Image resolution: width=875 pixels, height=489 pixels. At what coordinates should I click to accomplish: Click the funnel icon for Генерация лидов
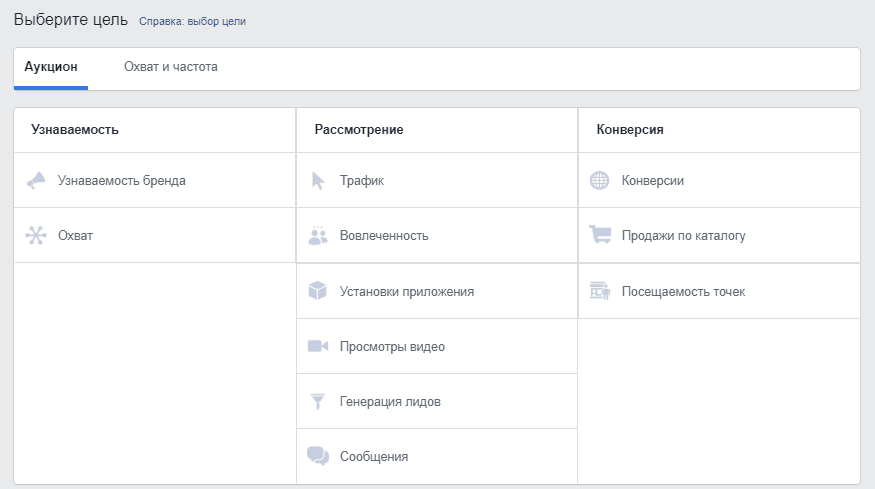tap(318, 401)
